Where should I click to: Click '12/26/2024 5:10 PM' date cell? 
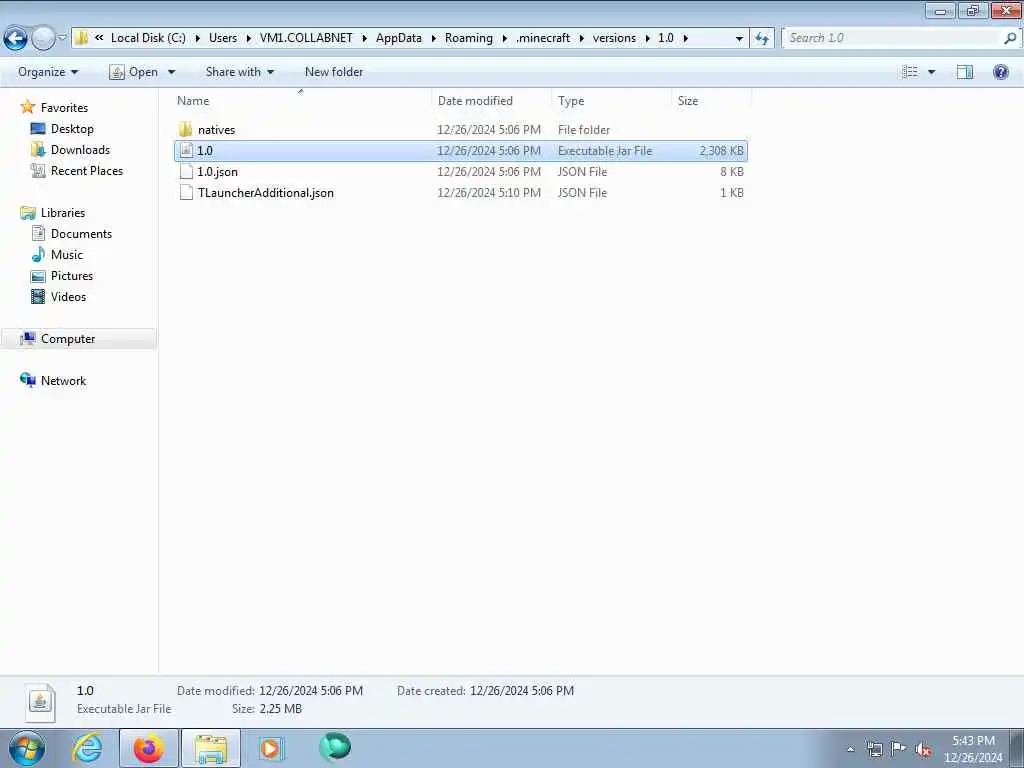coord(488,193)
